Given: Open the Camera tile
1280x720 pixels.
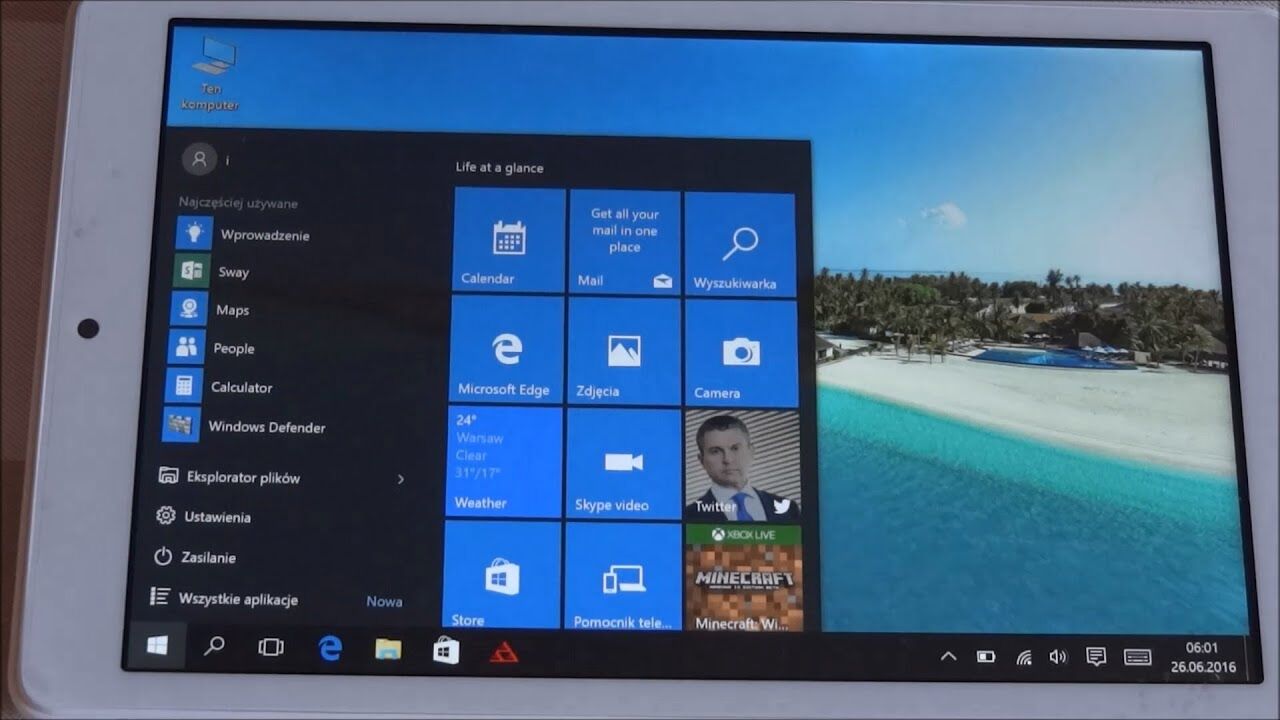Looking at the screenshot, I should pos(741,353).
